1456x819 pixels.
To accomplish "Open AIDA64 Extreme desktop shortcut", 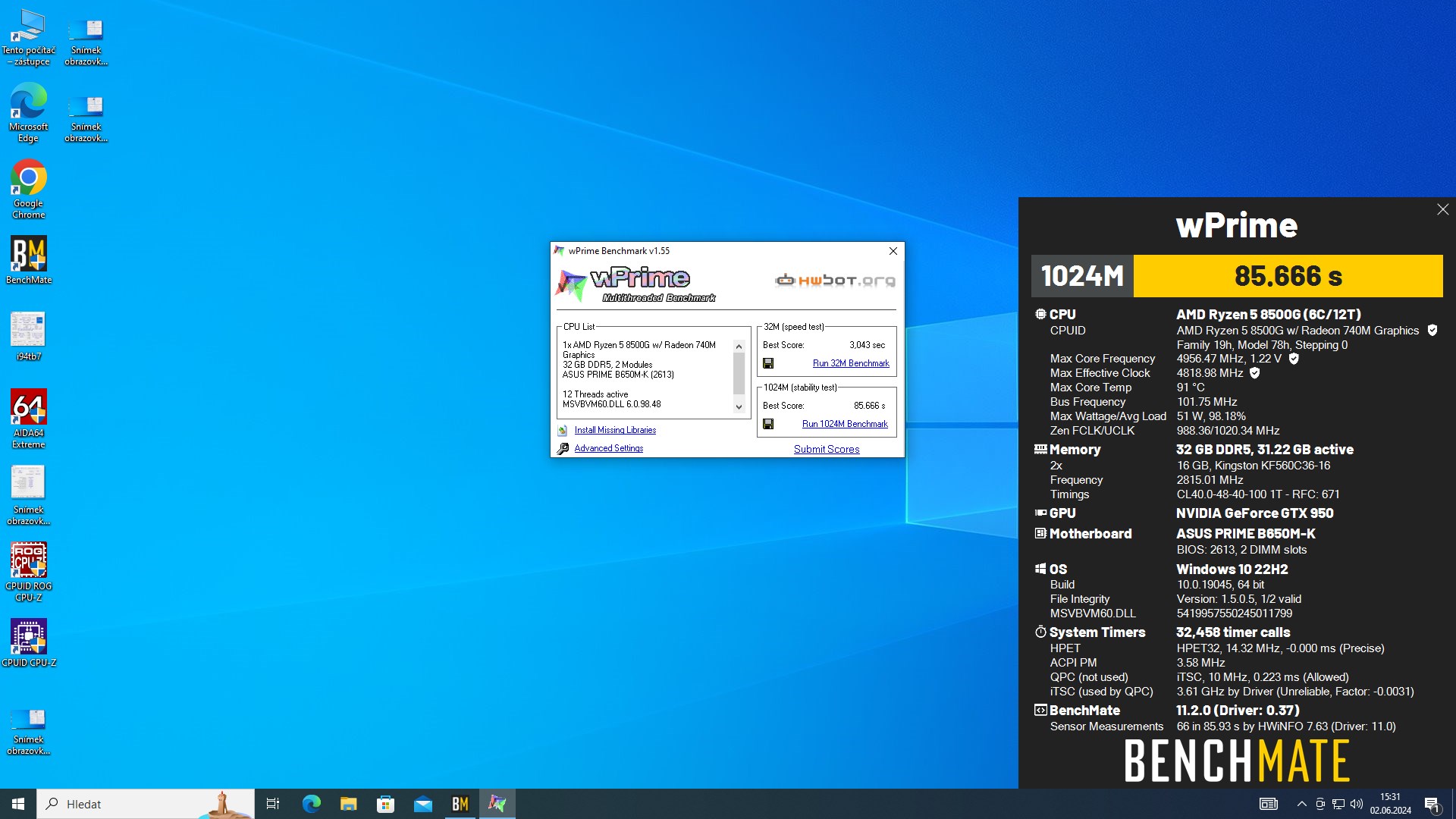I will pos(29,419).
